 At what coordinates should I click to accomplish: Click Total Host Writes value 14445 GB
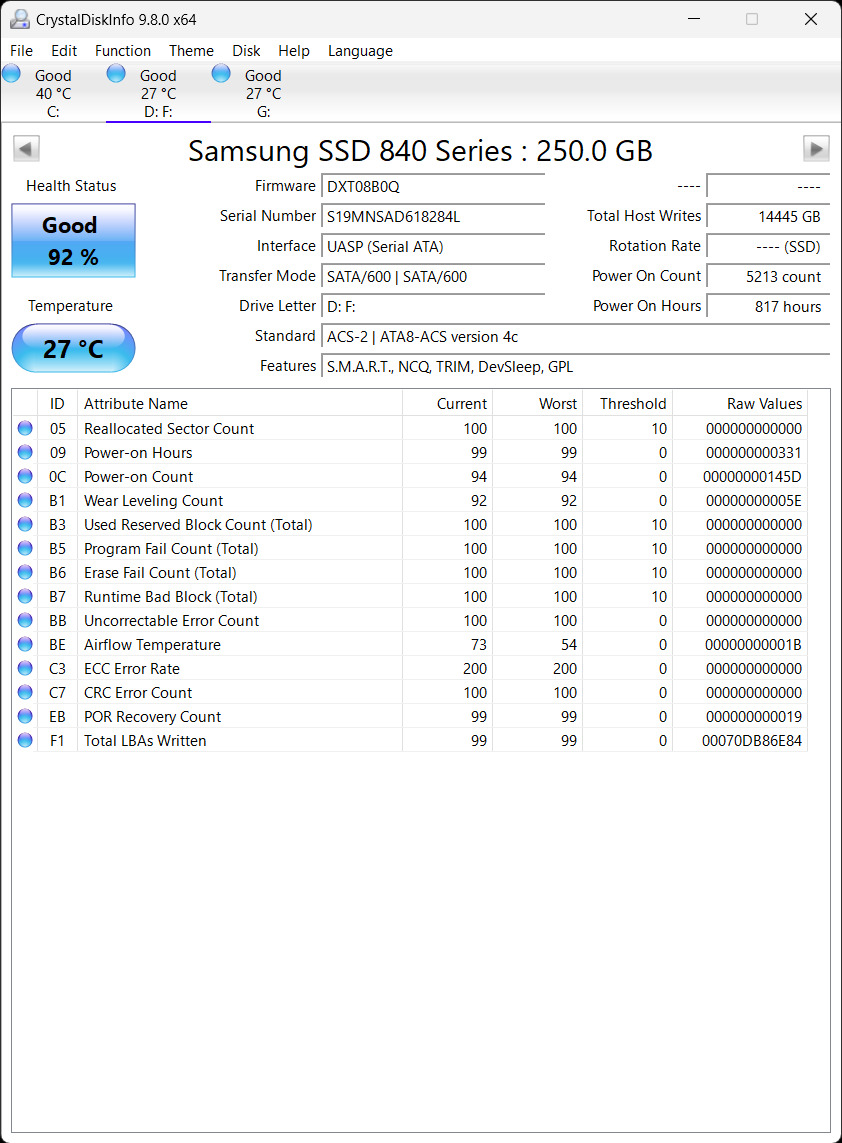pos(768,216)
